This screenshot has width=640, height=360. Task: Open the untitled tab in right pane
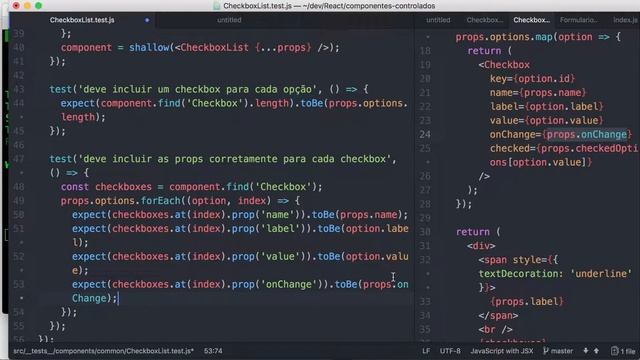pos(438,20)
